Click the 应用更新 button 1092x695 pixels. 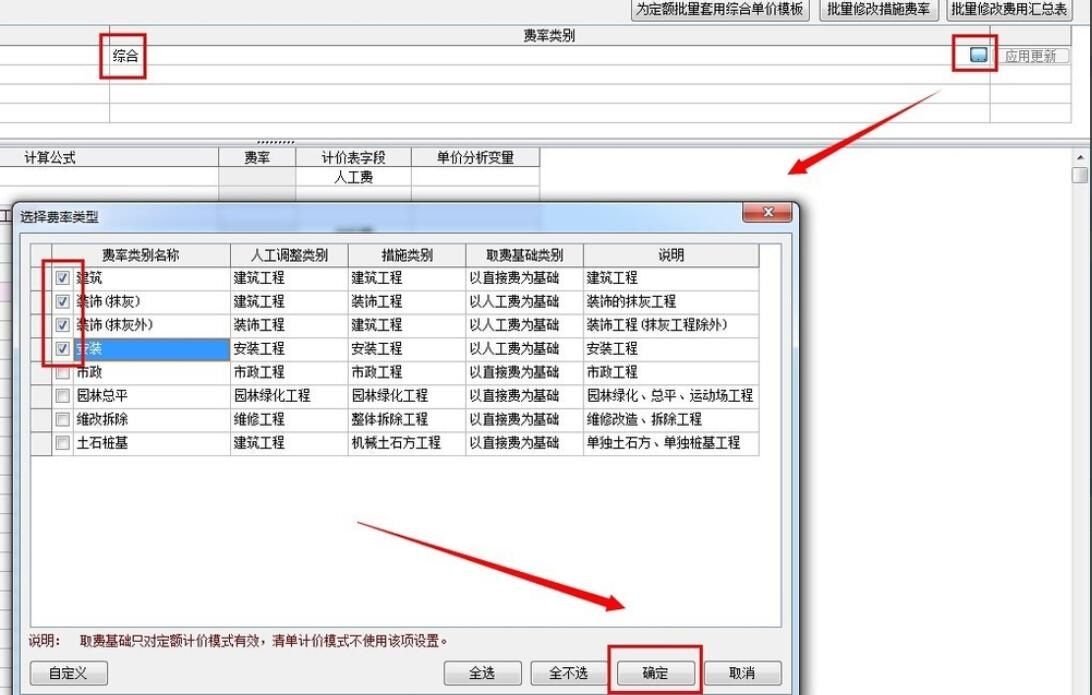coord(1031,56)
